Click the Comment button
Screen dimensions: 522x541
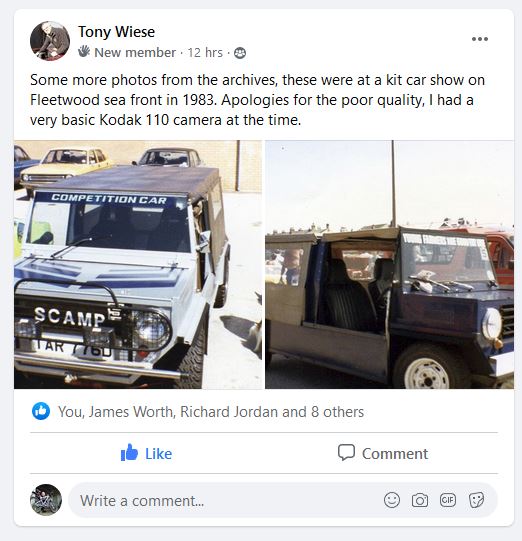[383, 453]
